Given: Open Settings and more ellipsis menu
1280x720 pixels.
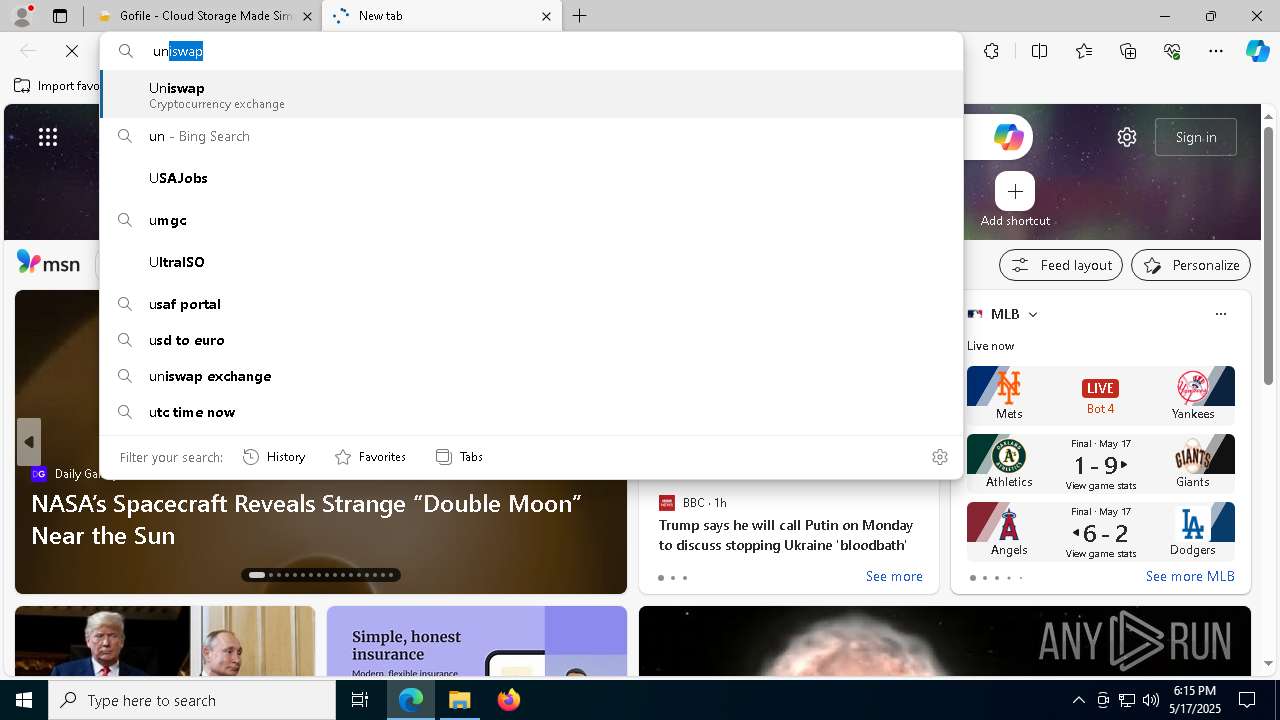Looking at the screenshot, I should pyautogui.click(x=1216, y=51).
